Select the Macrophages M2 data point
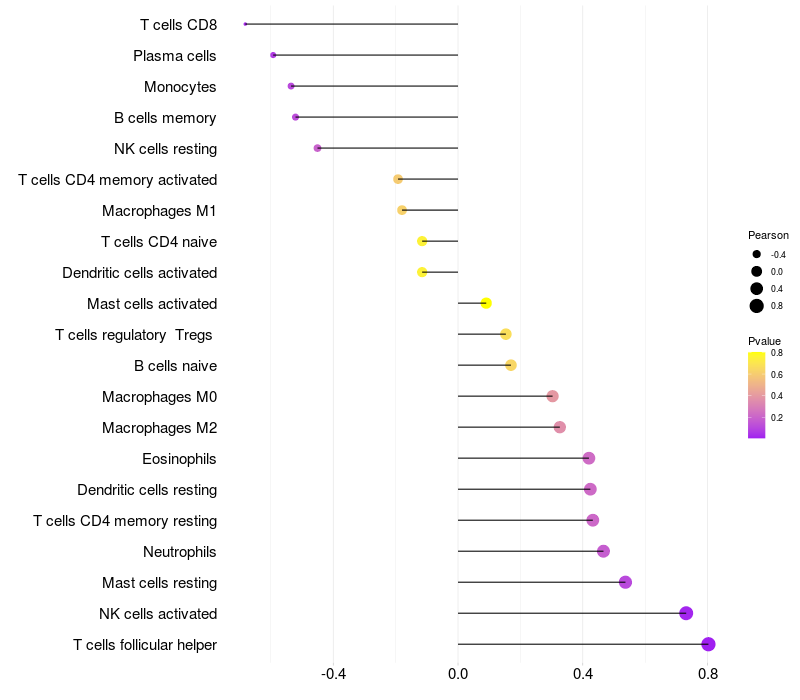The width and height of the screenshot is (800, 700). pos(559,427)
